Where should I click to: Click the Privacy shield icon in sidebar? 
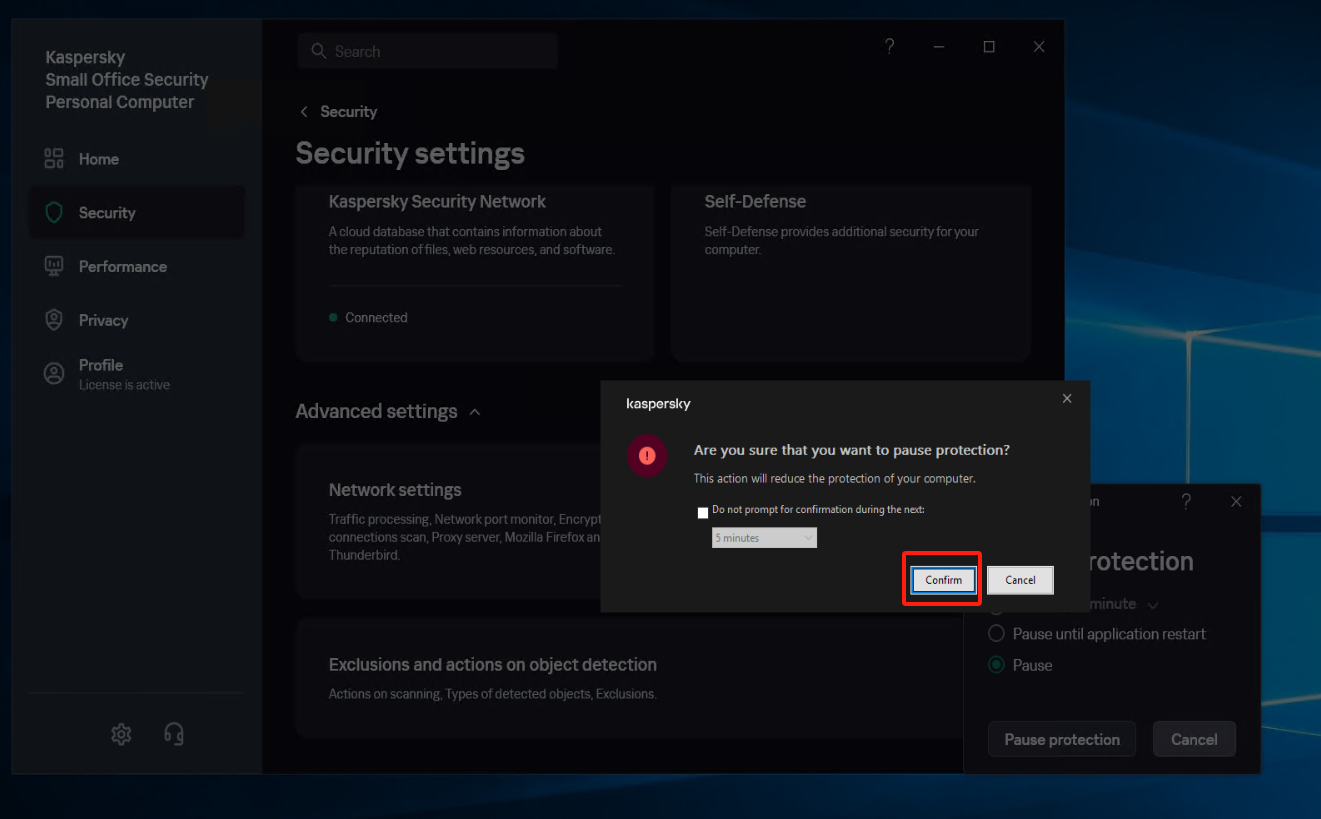click(54, 320)
